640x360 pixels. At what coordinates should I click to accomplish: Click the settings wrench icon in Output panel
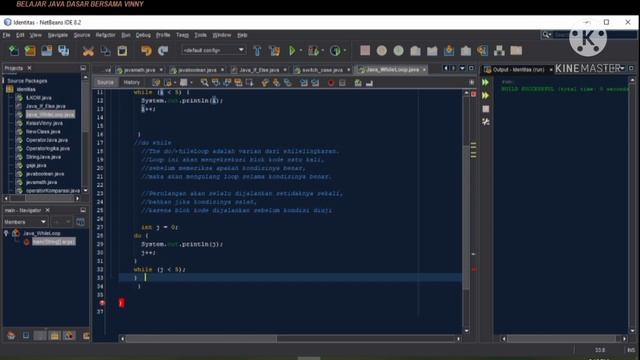485,122
